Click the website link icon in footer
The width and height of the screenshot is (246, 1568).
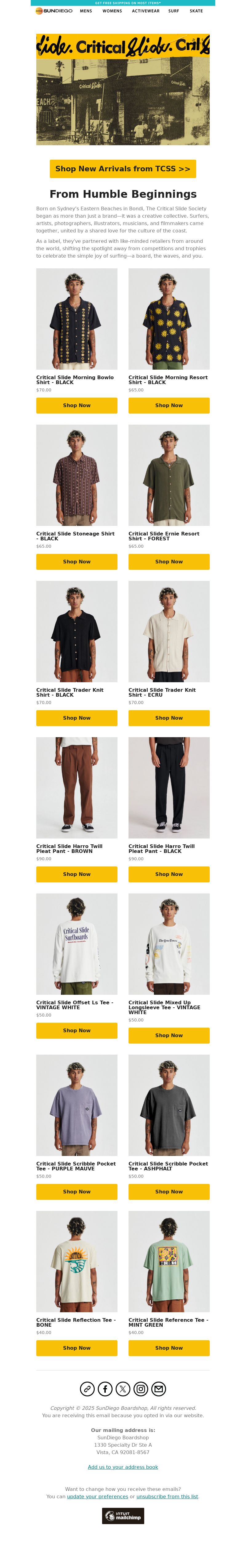coord(87,1388)
